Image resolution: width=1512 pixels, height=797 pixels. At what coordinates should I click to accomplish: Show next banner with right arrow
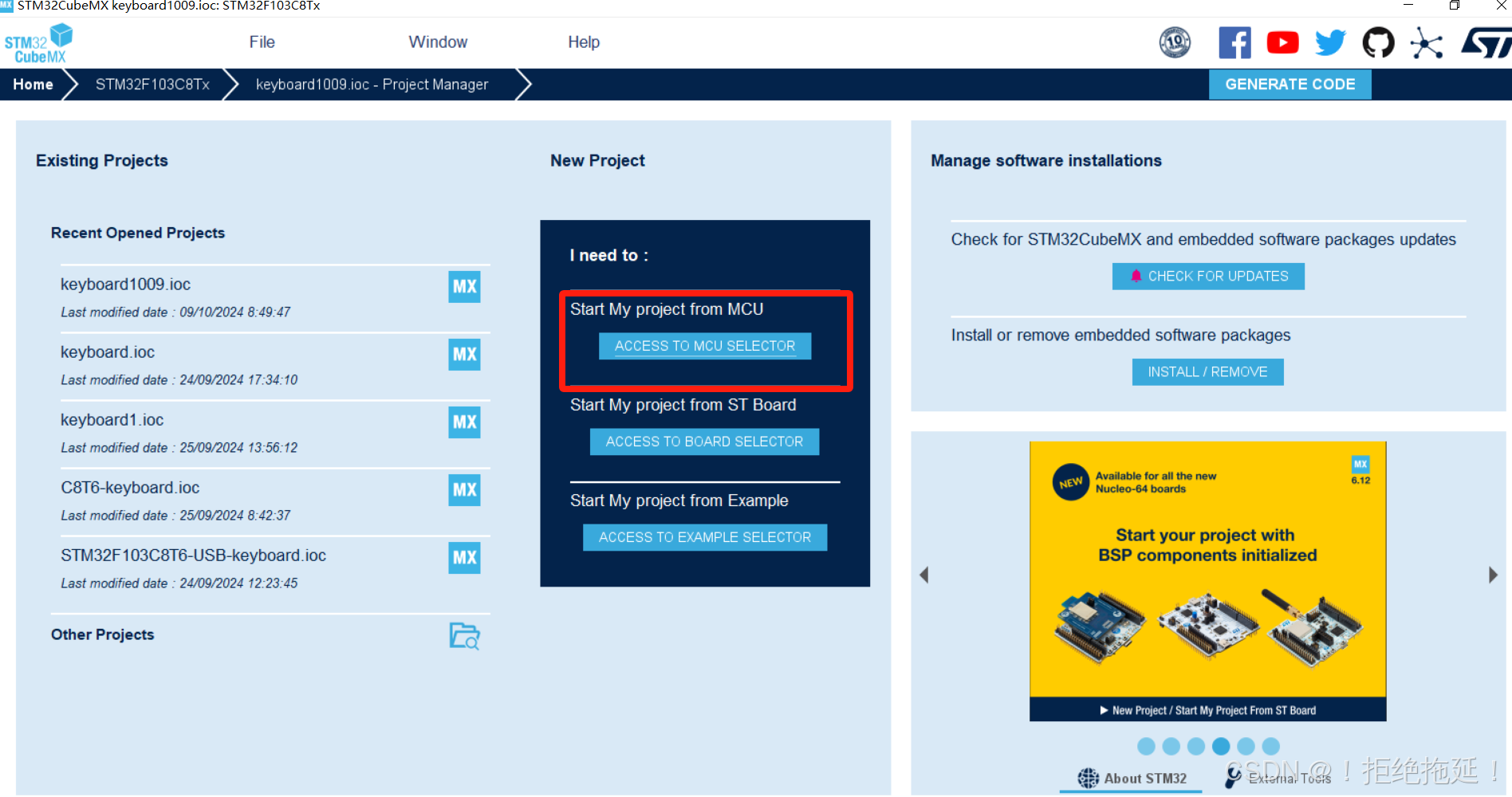click(x=1493, y=575)
